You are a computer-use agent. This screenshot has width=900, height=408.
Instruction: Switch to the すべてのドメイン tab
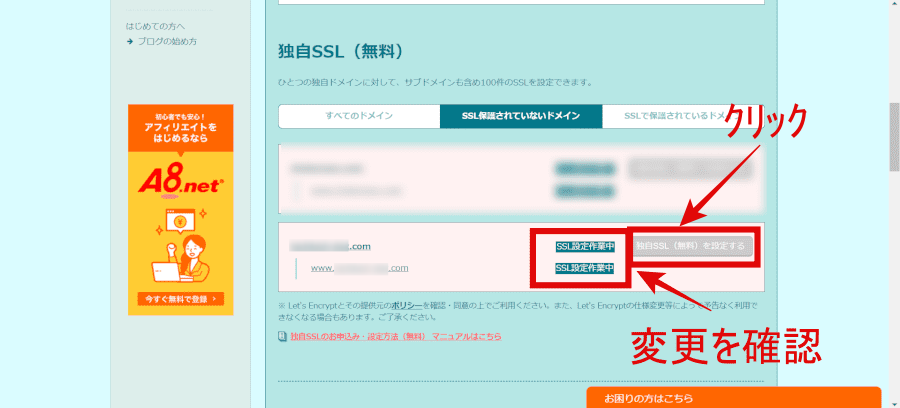(x=358, y=116)
